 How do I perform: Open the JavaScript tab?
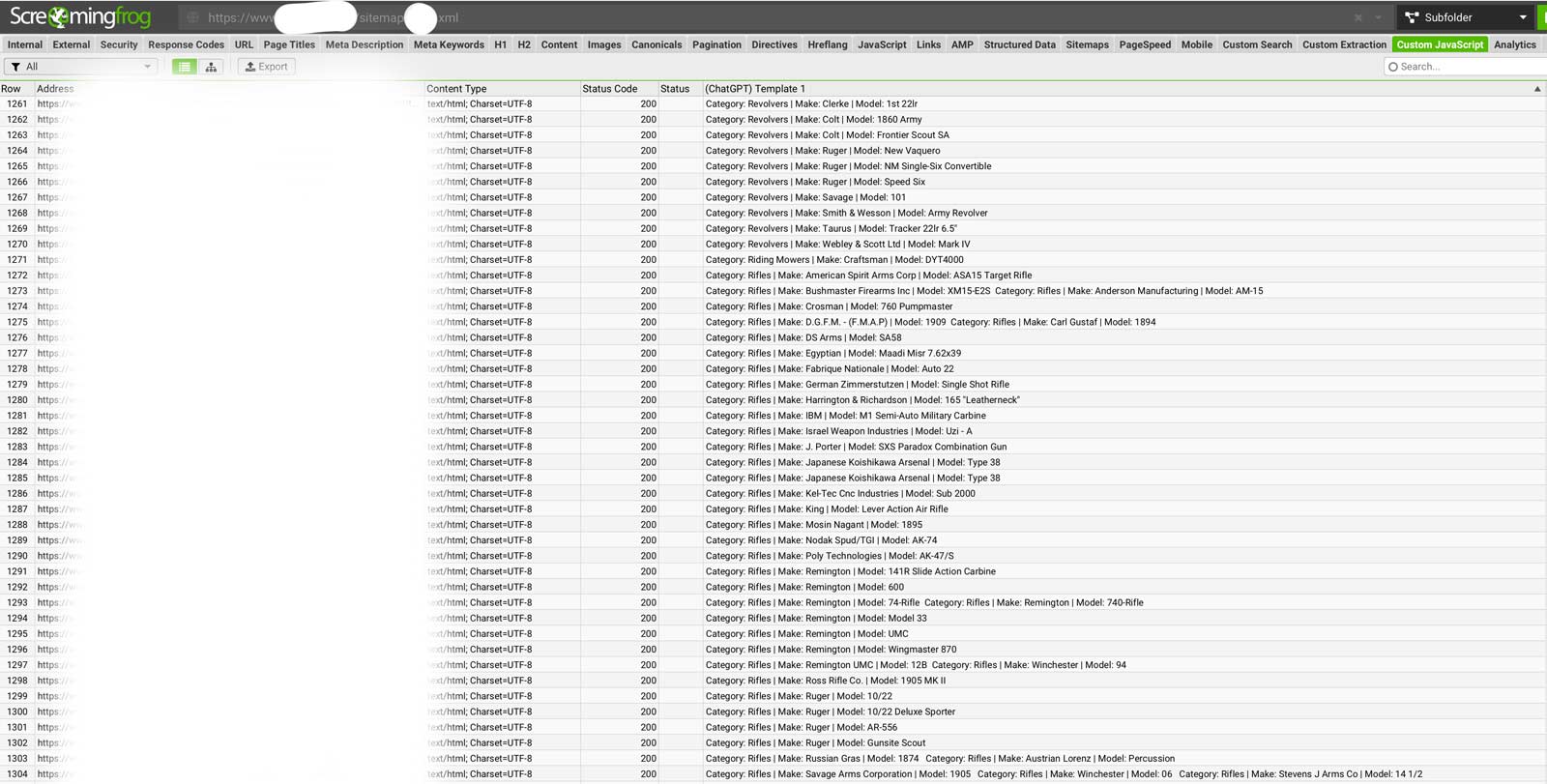click(x=882, y=44)
